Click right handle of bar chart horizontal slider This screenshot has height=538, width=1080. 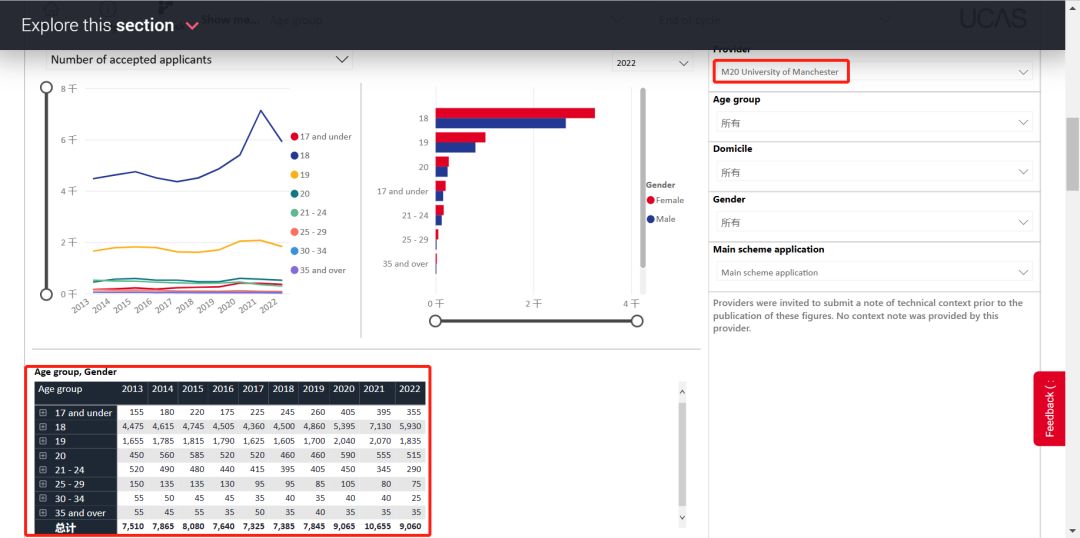637,321
